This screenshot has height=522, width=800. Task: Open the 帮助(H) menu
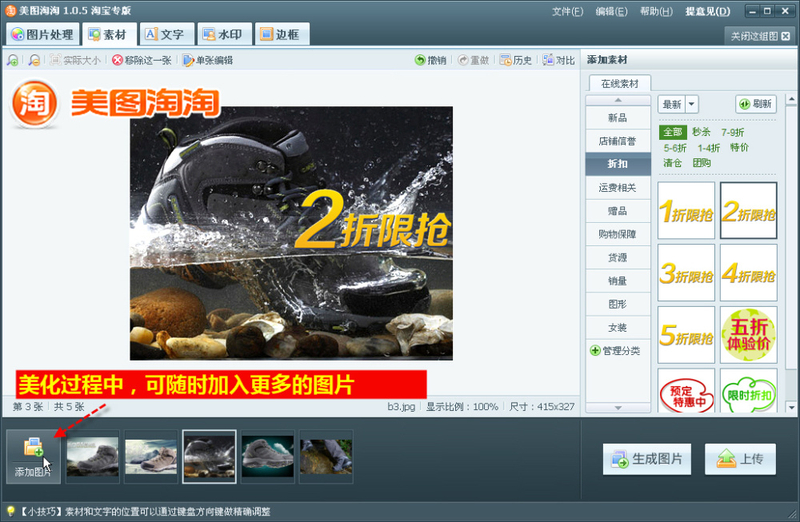click(656, 11)
